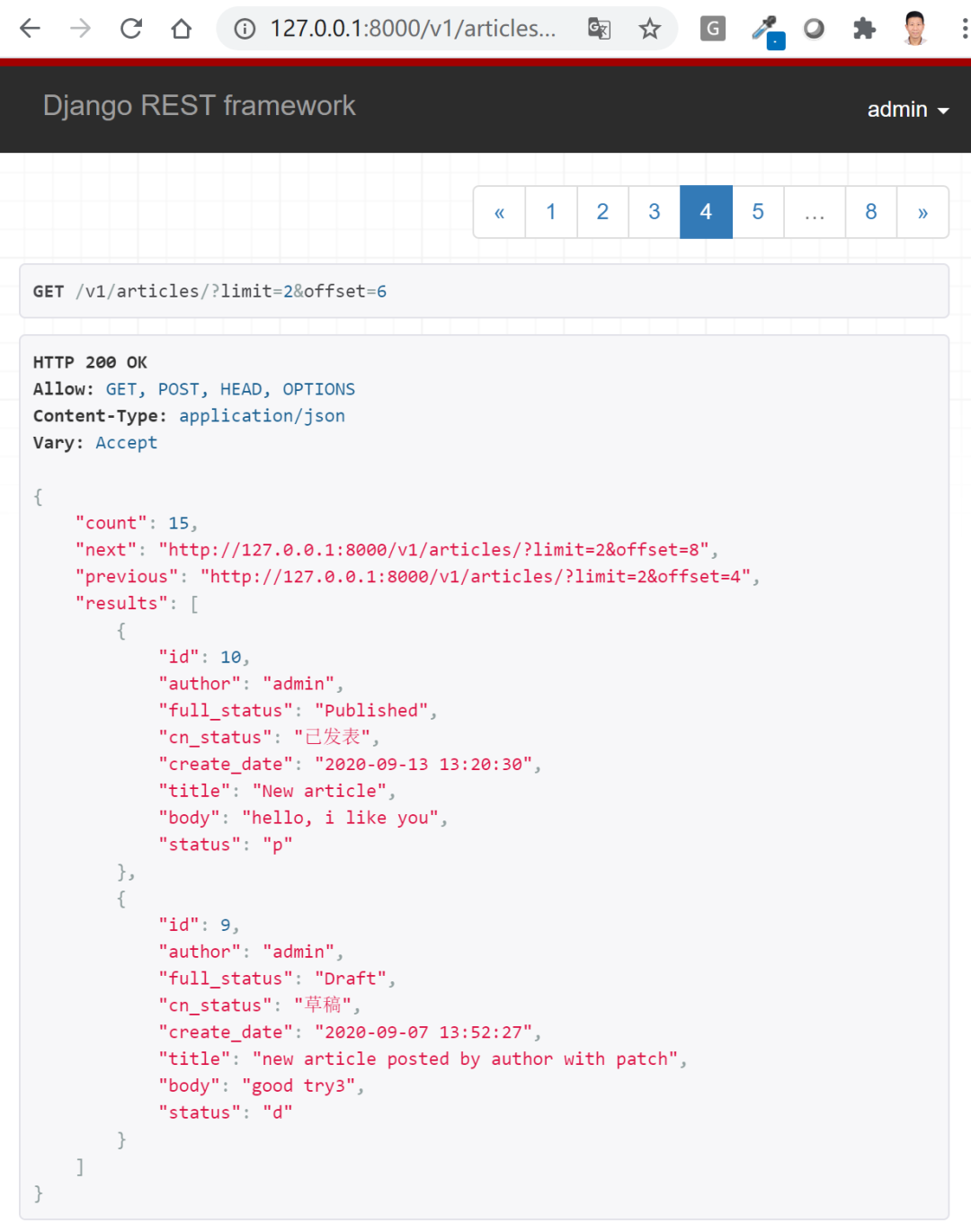Click the page info icon in address bar

coord(244,28)
